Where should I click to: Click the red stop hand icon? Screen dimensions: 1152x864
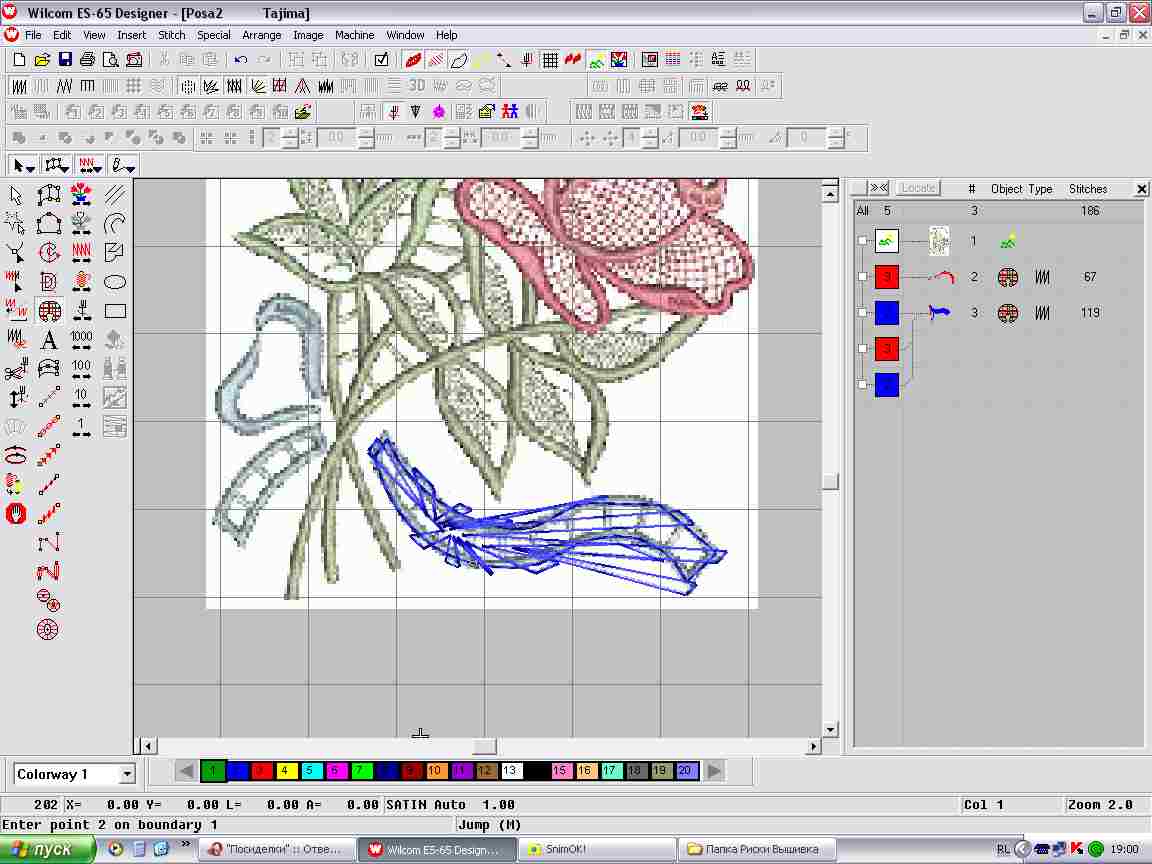pyautogui.click(x=15, y=514)
